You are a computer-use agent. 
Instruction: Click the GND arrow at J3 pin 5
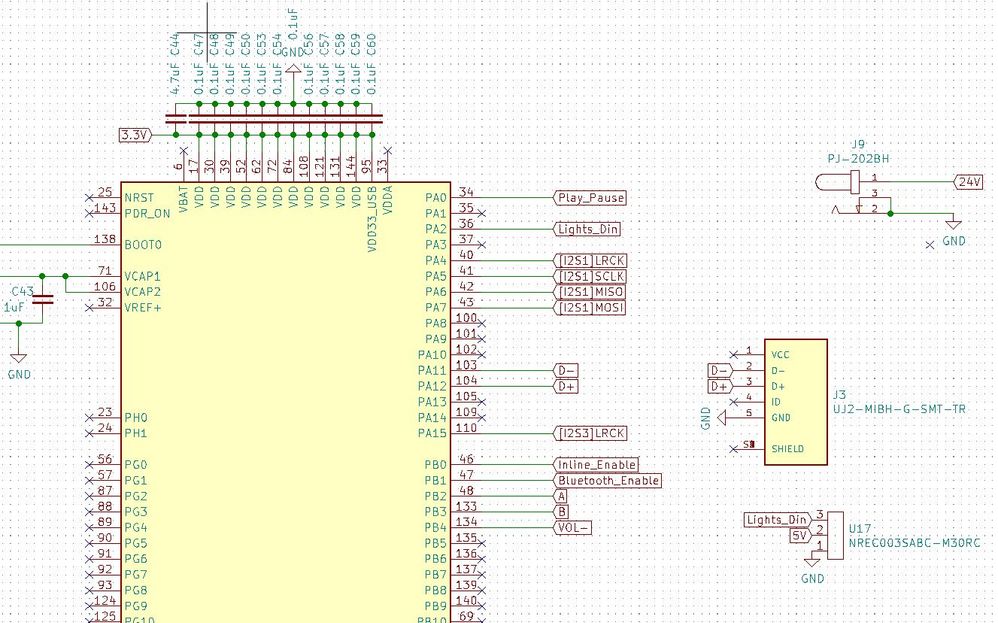pyautogui.click(x=722, y=418)
